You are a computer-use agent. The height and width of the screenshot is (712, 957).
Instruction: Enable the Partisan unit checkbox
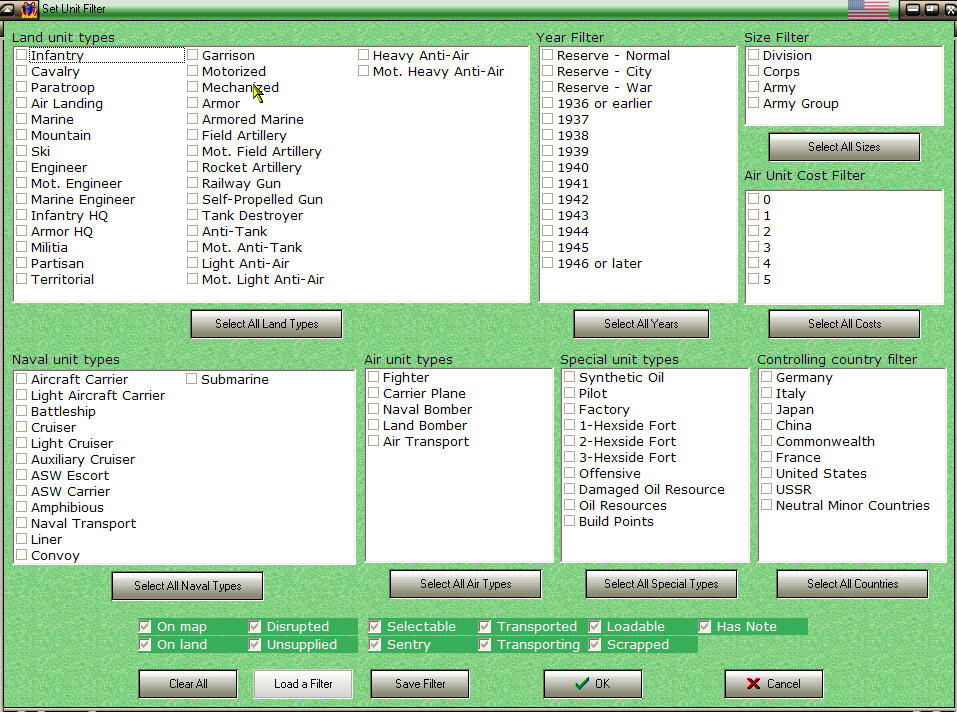click(x=22, y=263)
